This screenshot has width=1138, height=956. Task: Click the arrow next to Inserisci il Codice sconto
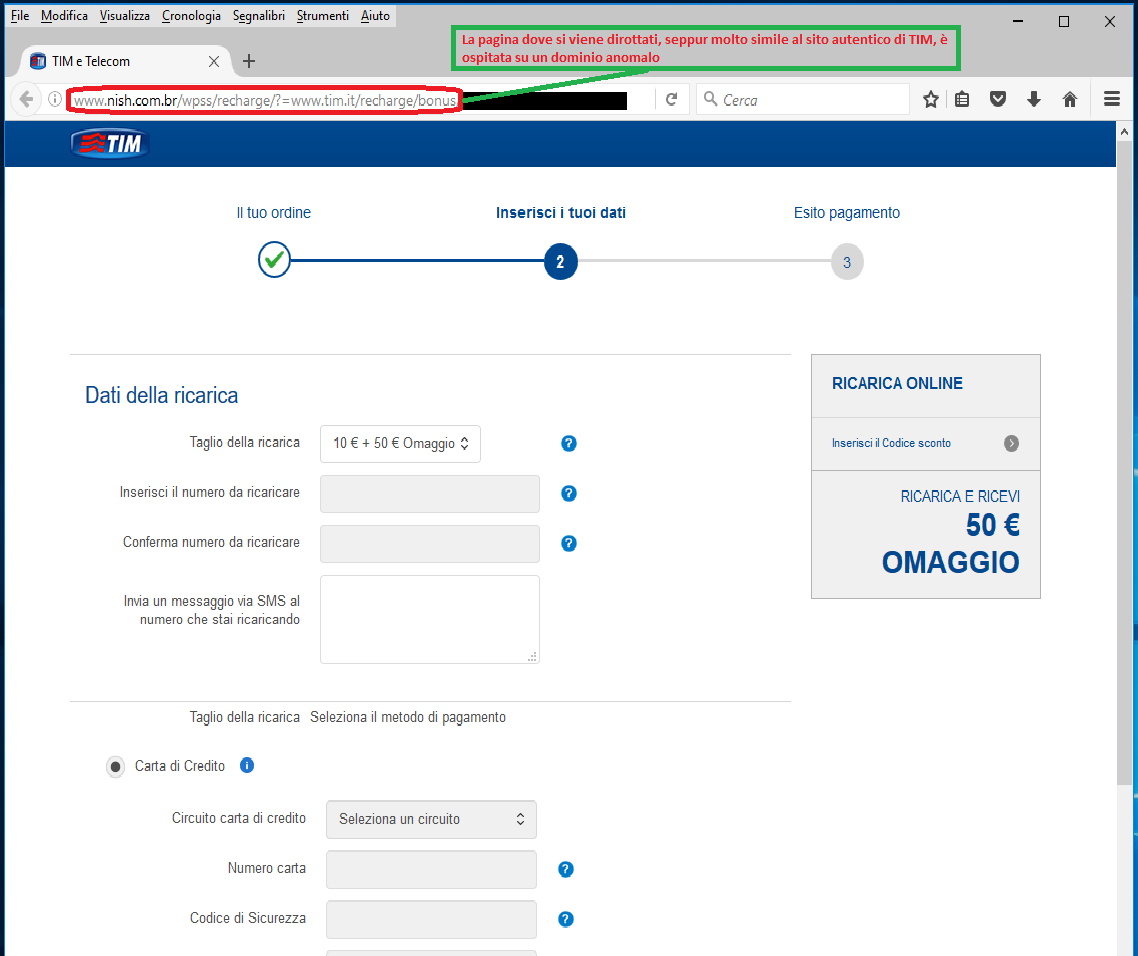pos(1011,444)
